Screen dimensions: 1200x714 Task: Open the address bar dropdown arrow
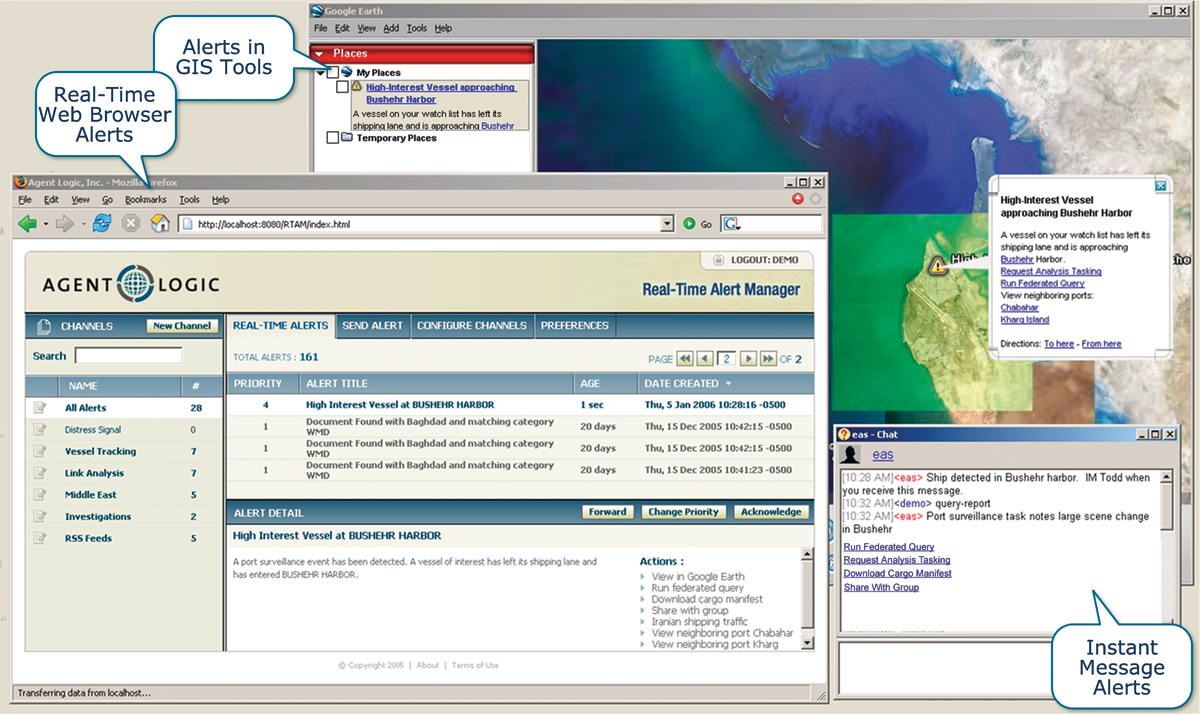click(668, 223)
